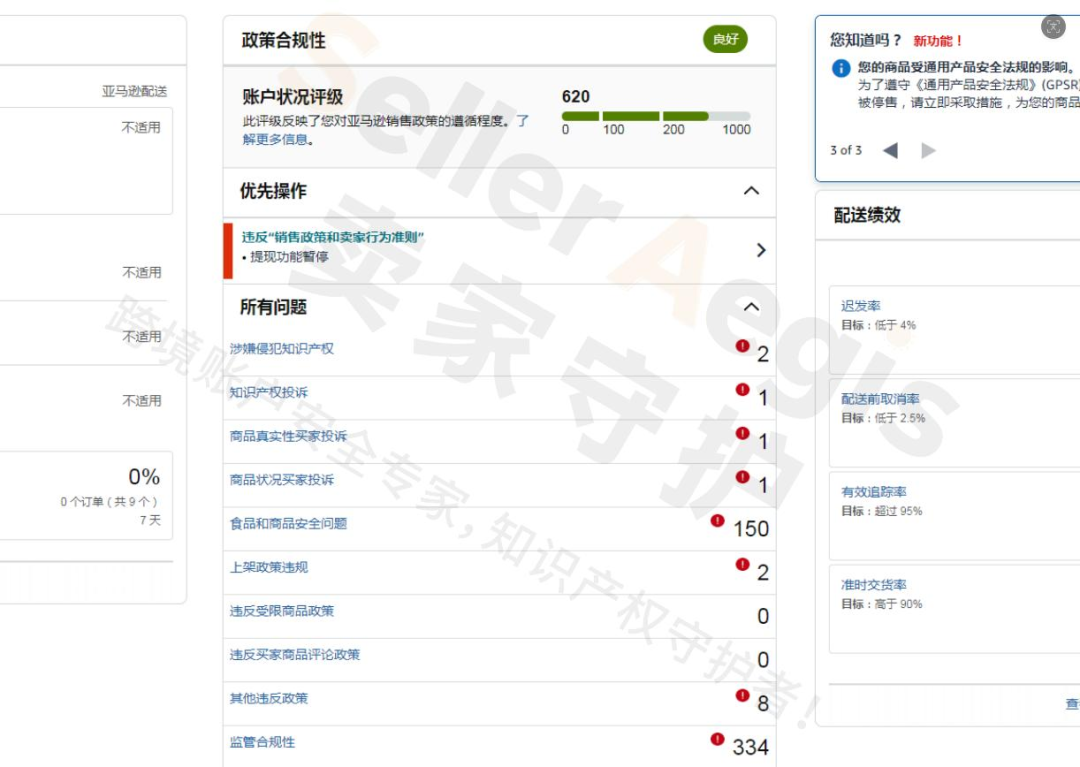Click the count 2 for 涉嫌侵犯知识产权
This screenshot has height=767, width=1080.
(762, 354)
